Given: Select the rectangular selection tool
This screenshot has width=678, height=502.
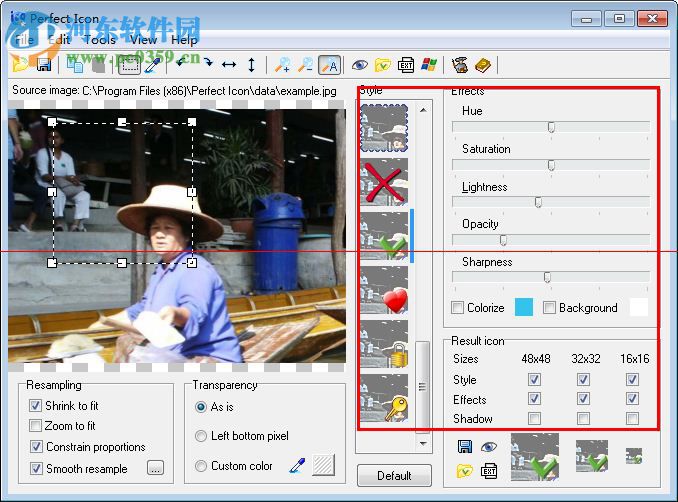Looking at the screenshot, I should pyautogui.click(x=129, y=65).
